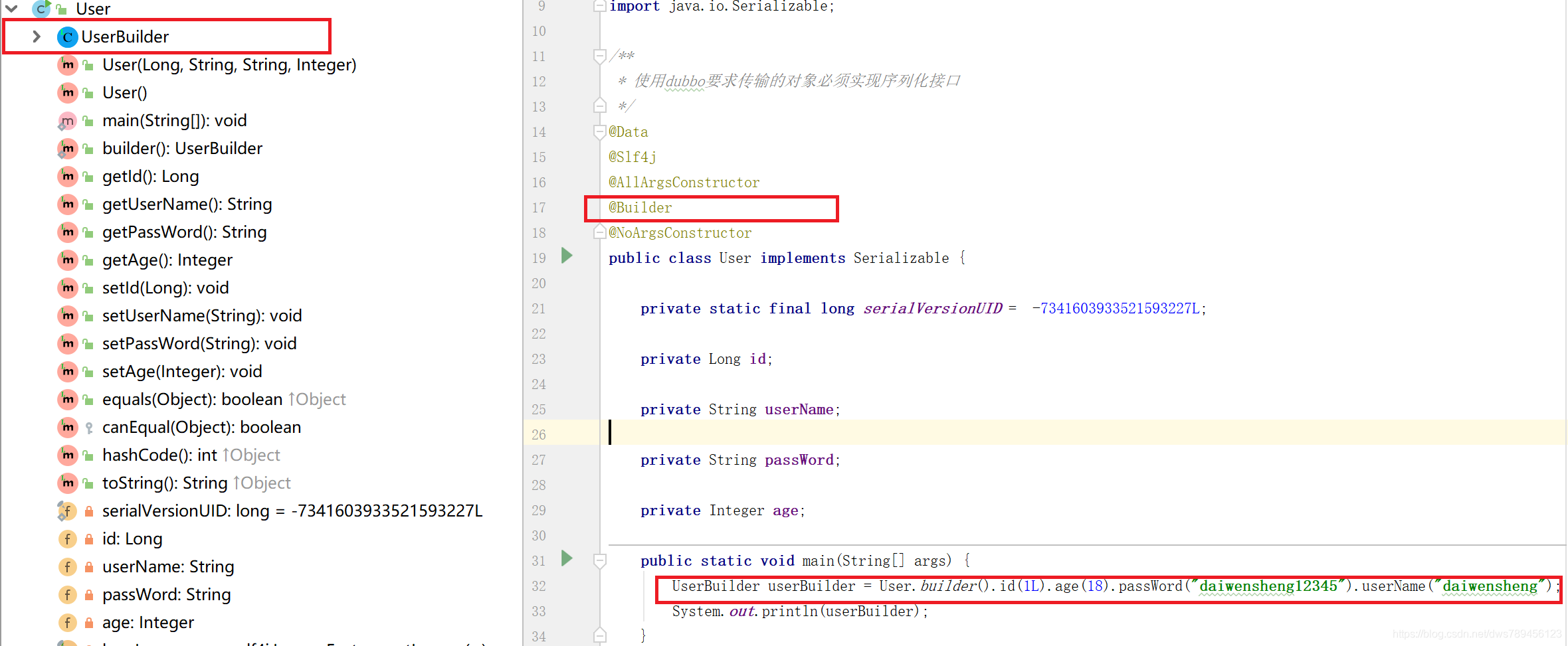Image resolution: width=1568 pixels, height=646 pixels.
Task: Click the @Slf4j annotation
Action: coord(633,157)
